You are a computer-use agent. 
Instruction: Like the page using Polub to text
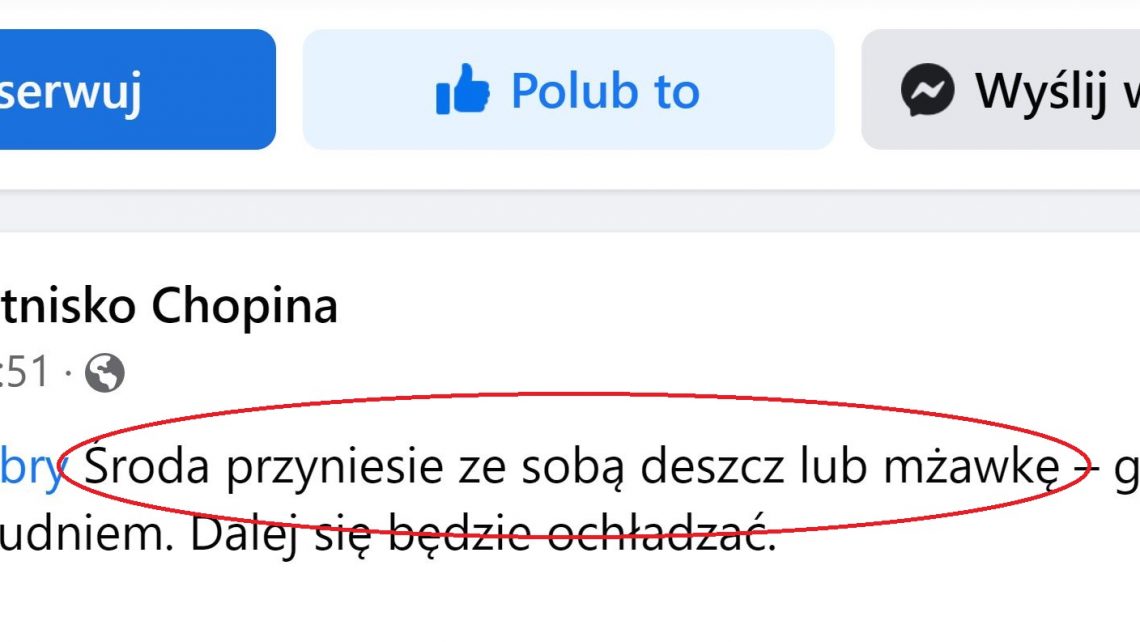[x=605, y=91]
